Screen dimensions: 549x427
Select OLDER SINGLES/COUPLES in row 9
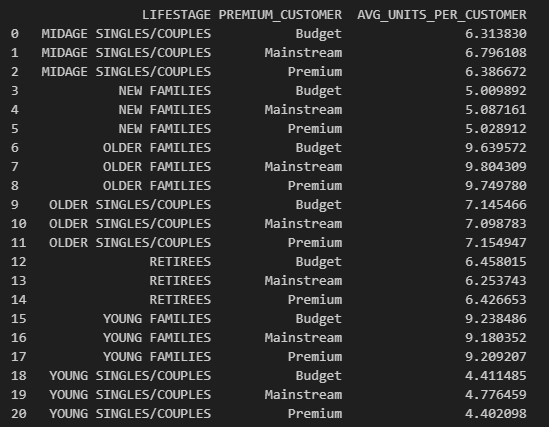(130, 205)
